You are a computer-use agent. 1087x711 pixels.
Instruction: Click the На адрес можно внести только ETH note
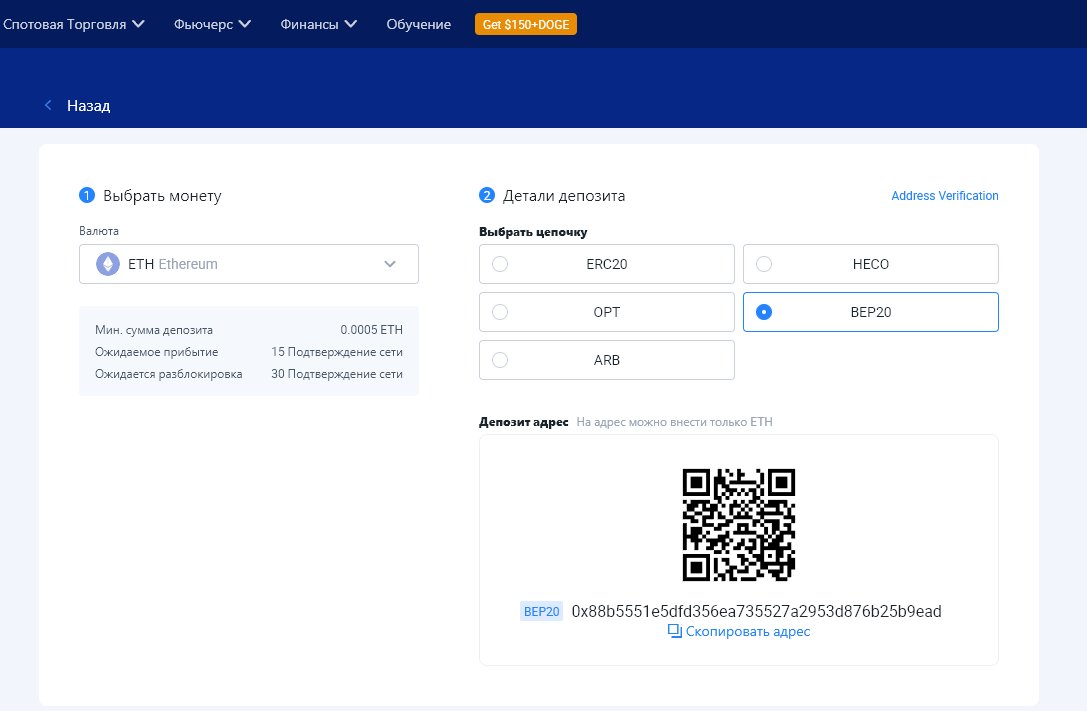[x=675, y=422]
